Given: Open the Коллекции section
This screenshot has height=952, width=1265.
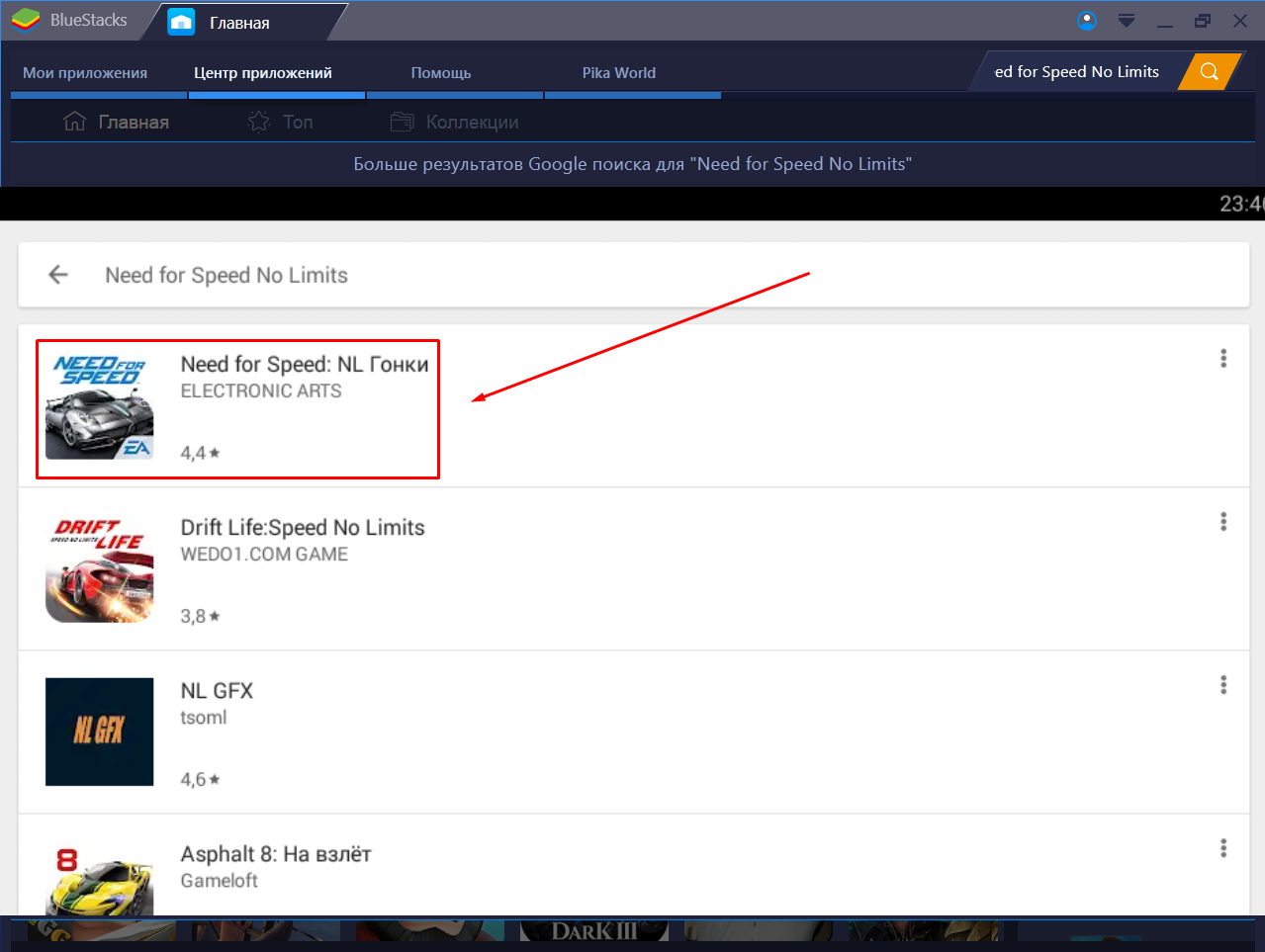Looking at the screenshot, I should coord(455,123).
